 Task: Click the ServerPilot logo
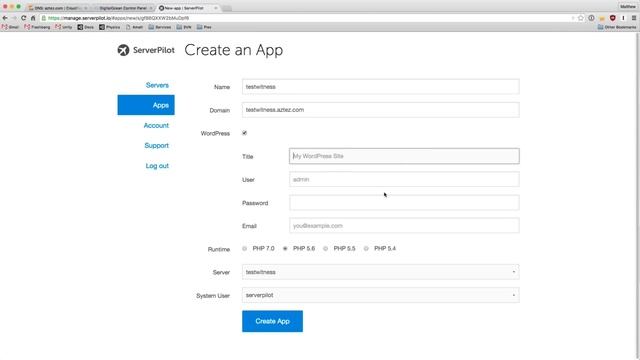(x=146, y=50)
